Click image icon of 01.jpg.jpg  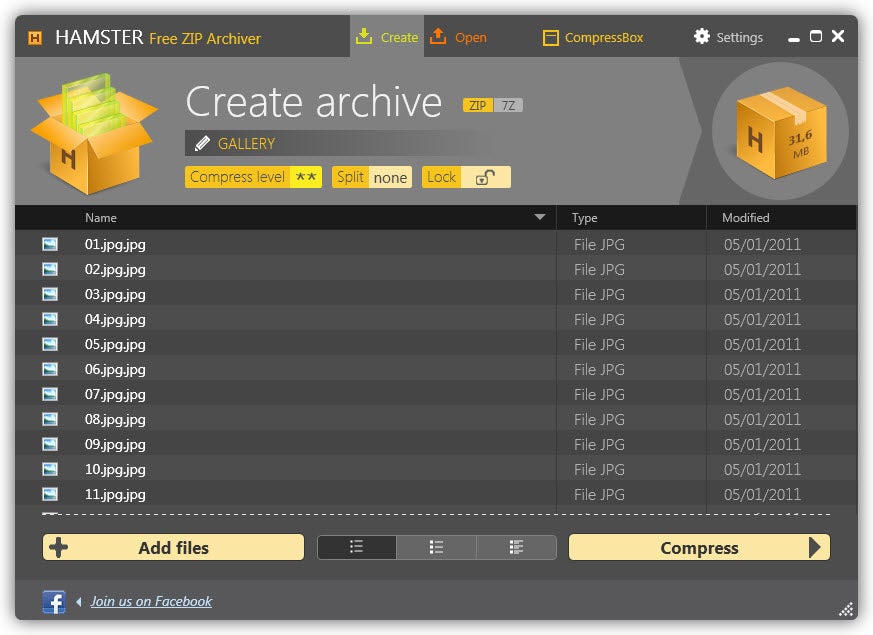point(50,244)
